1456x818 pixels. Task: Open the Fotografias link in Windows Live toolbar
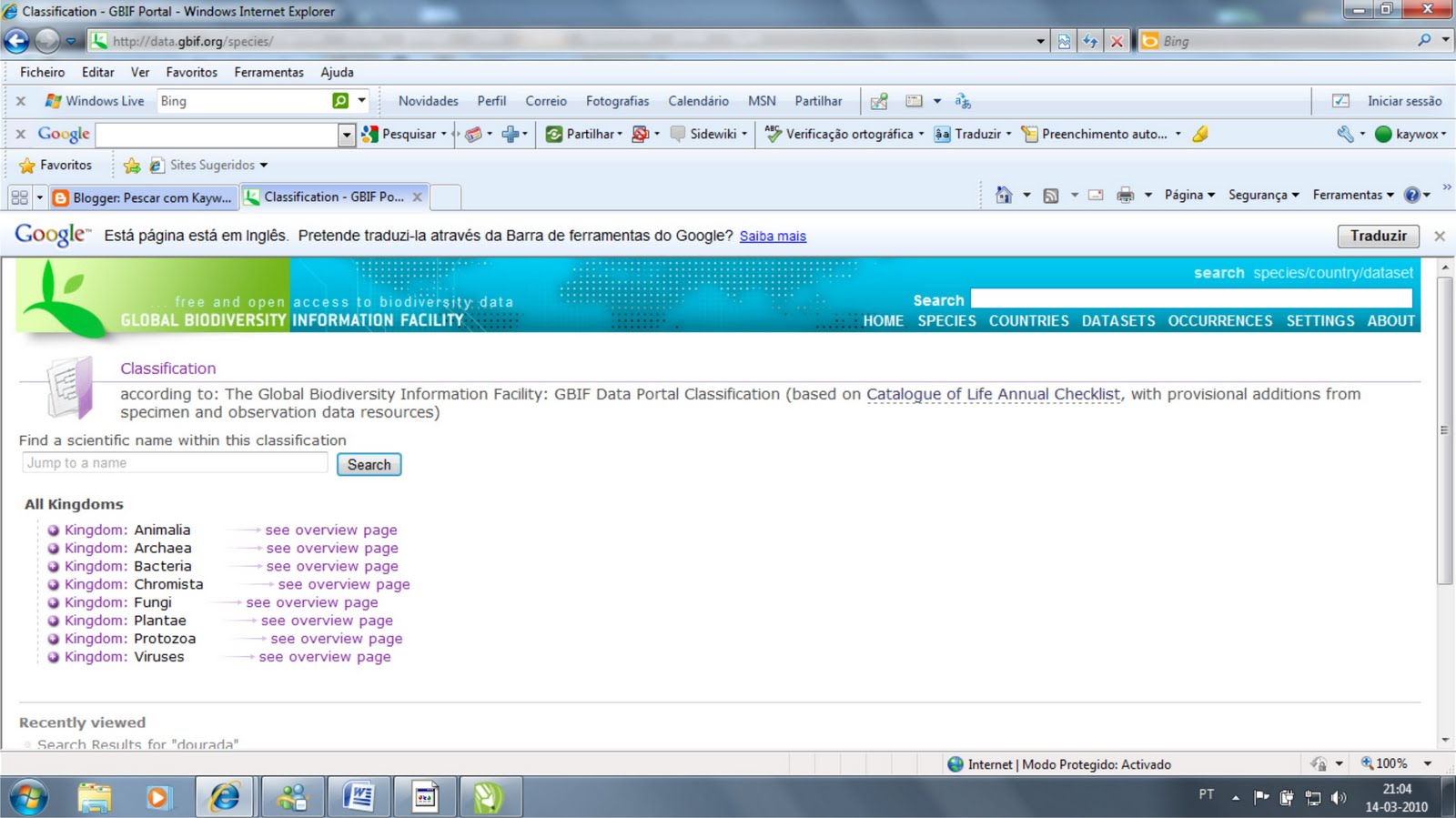[x=617, y=101]
